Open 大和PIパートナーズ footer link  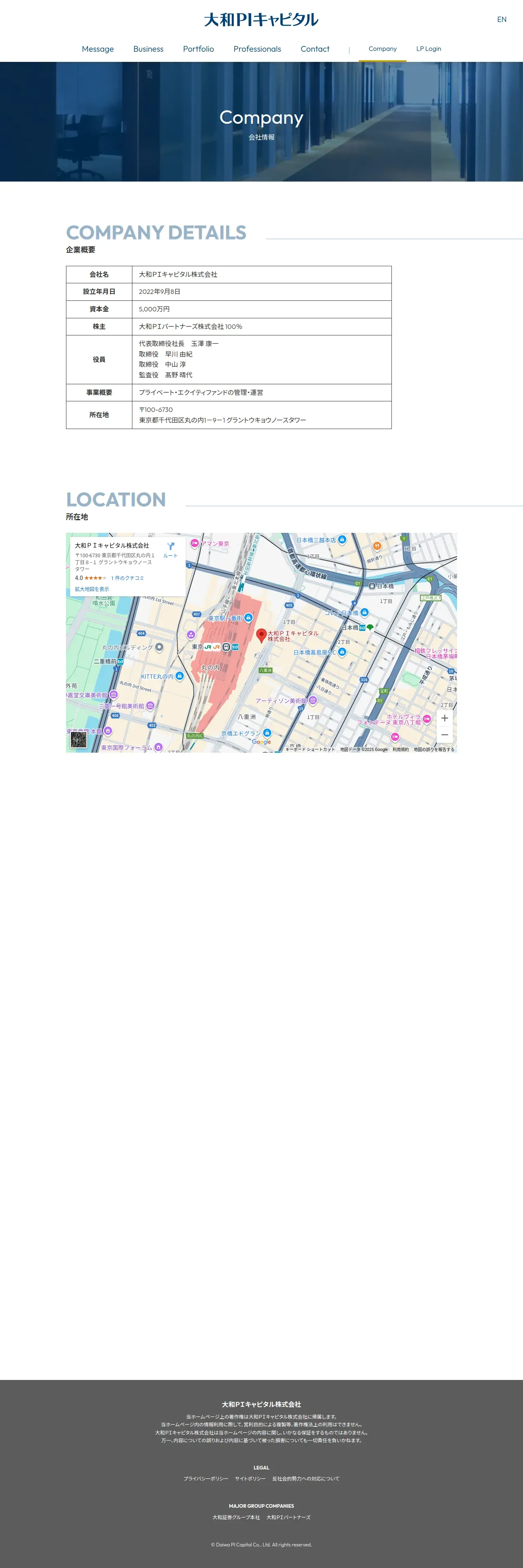coord(289,1517)
